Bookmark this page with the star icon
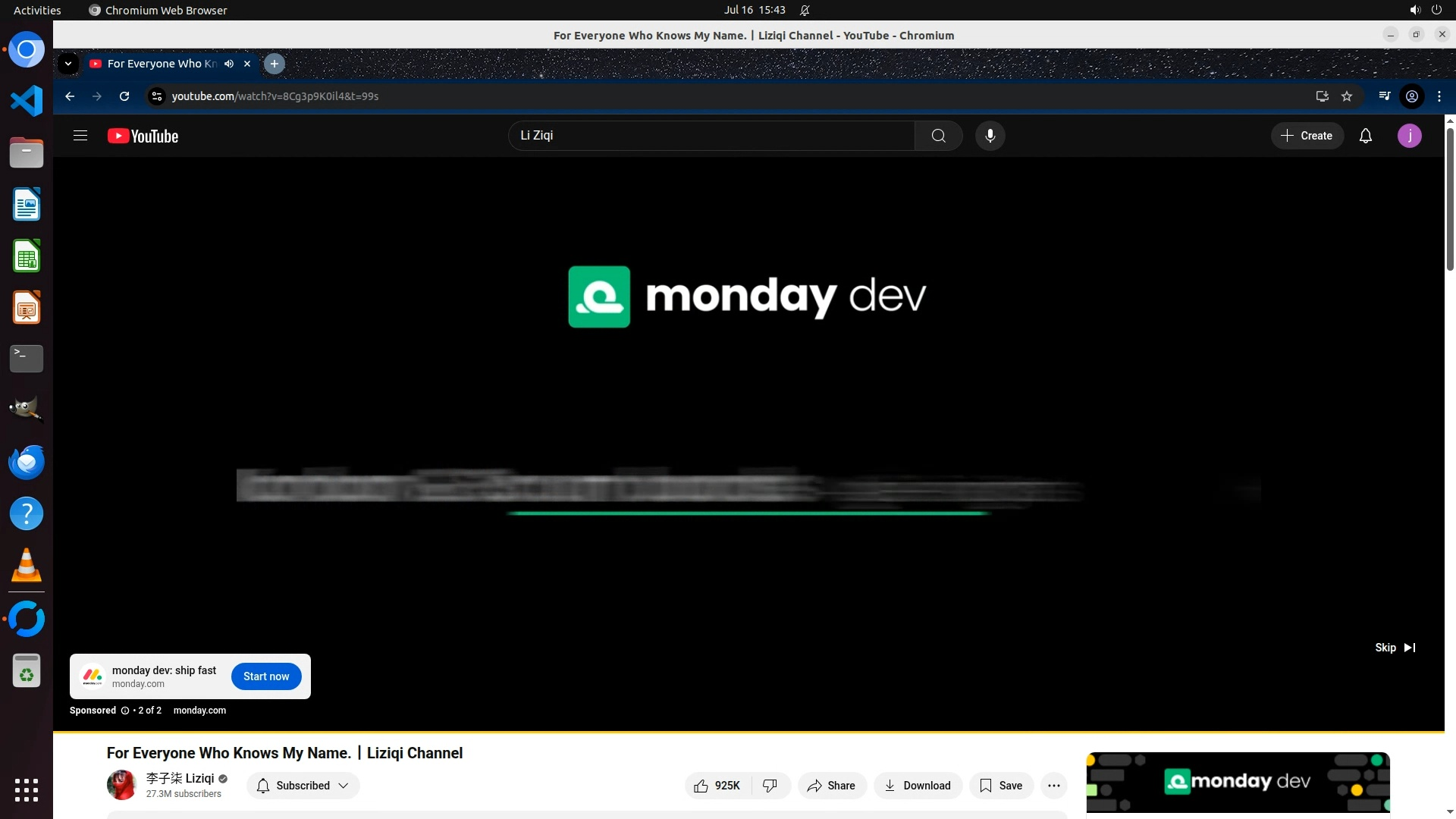This screenshot has height=819, width=1456. (x=1347, y=96)
